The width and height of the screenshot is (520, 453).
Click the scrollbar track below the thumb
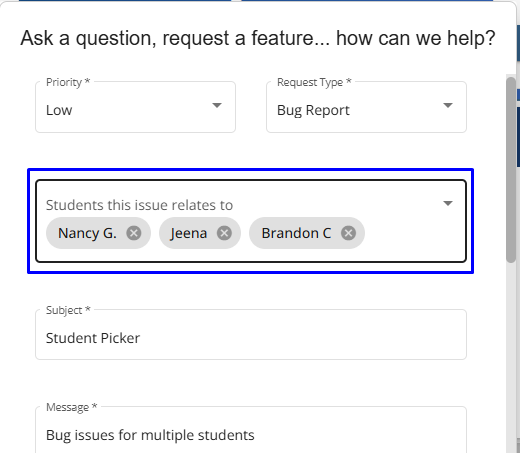coord(511,358)
